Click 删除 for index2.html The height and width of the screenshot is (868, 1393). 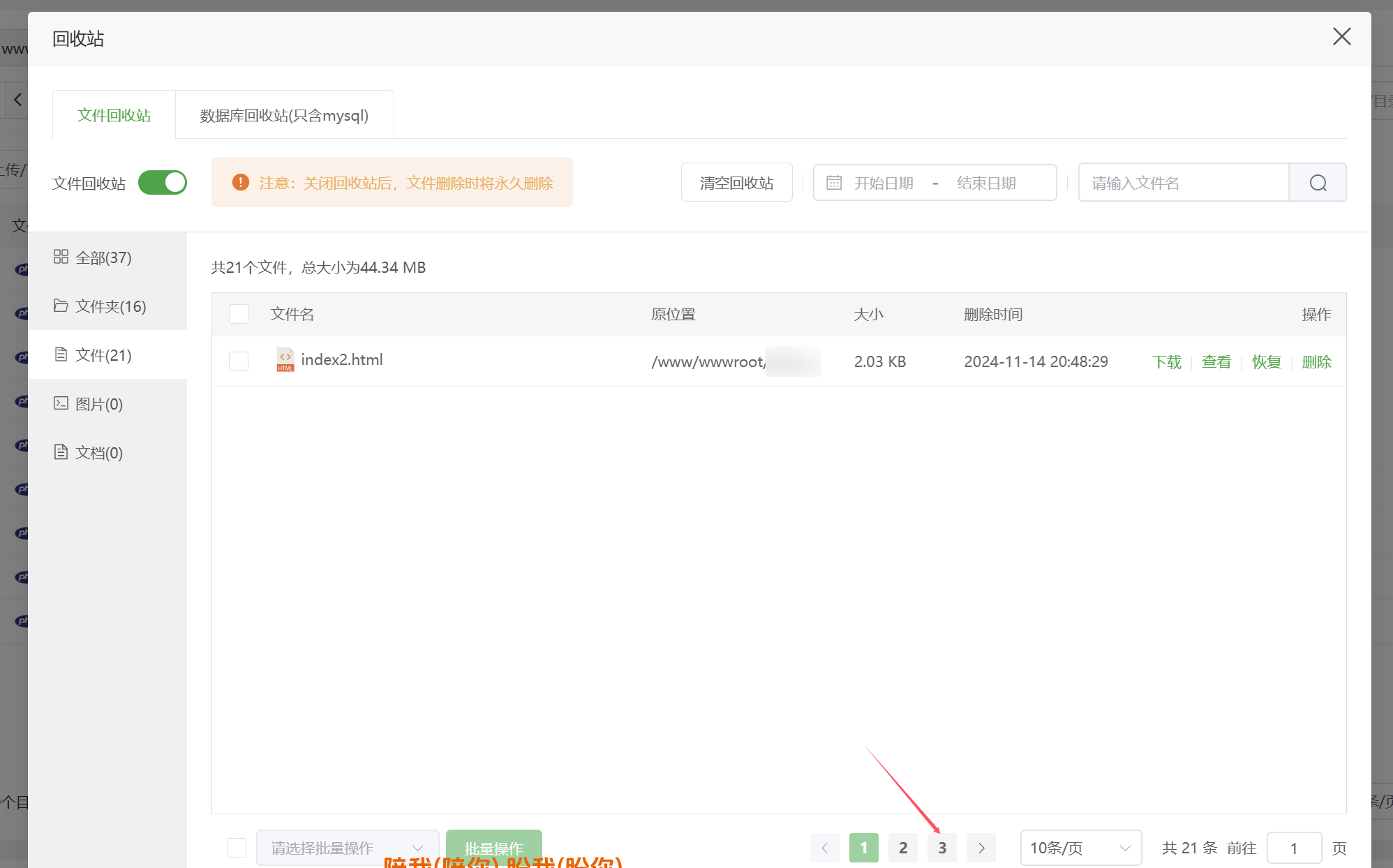pos(1317,361)
